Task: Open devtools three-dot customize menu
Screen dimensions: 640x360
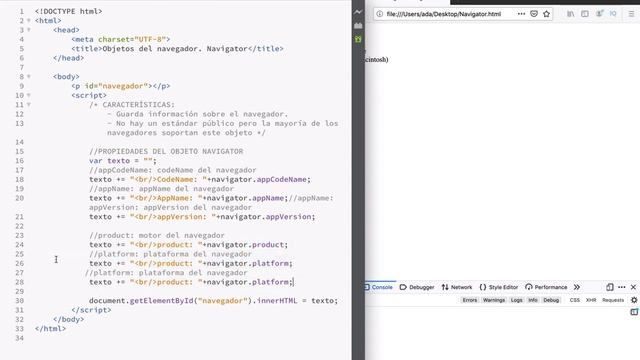Action: coord(622,287)
